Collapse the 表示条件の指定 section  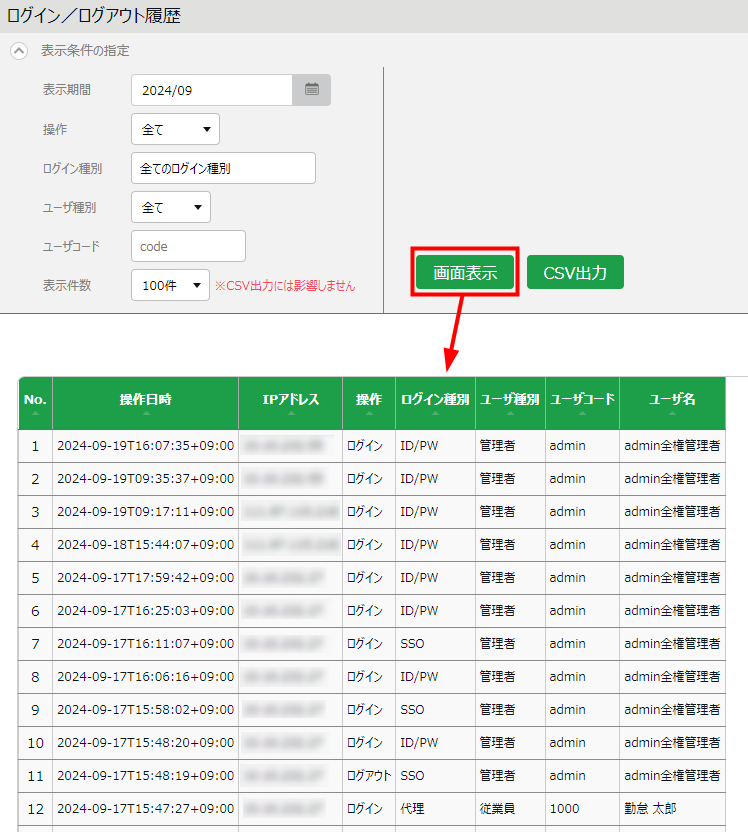coord(19,50)
